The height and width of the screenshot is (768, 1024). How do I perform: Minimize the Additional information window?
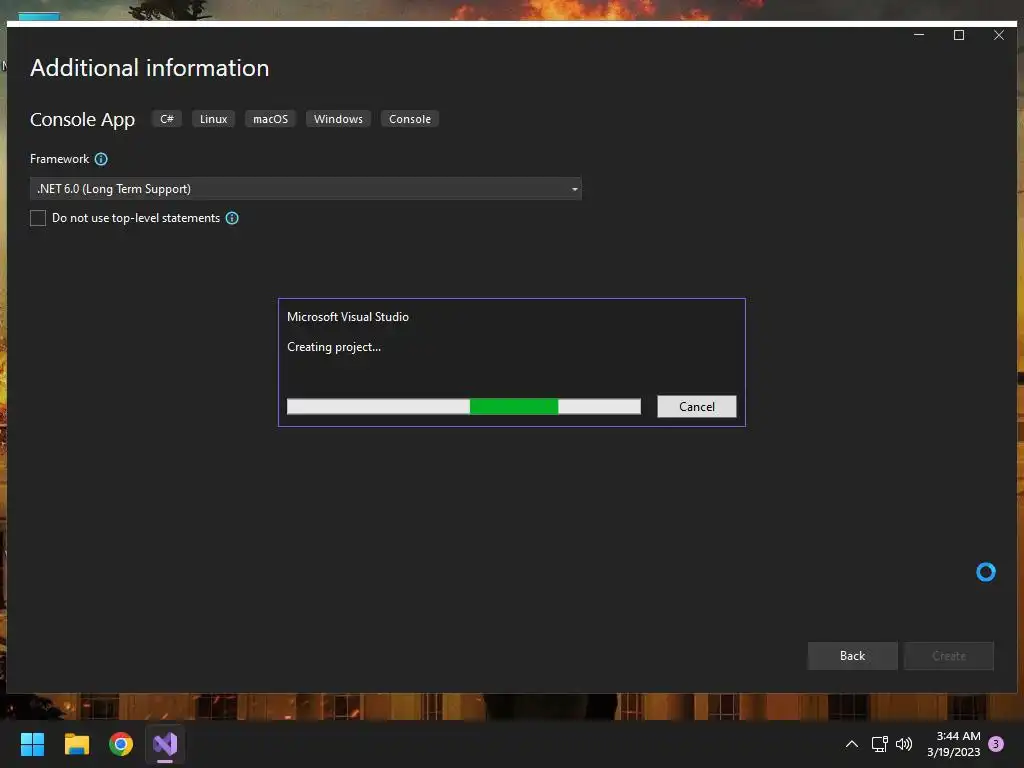click(x=919, y=35)
